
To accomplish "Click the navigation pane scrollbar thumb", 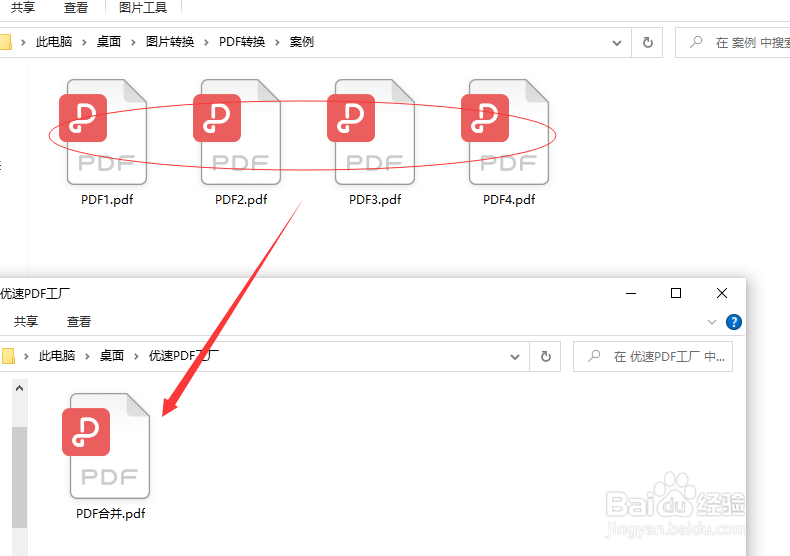I will [x=20, y=477].
